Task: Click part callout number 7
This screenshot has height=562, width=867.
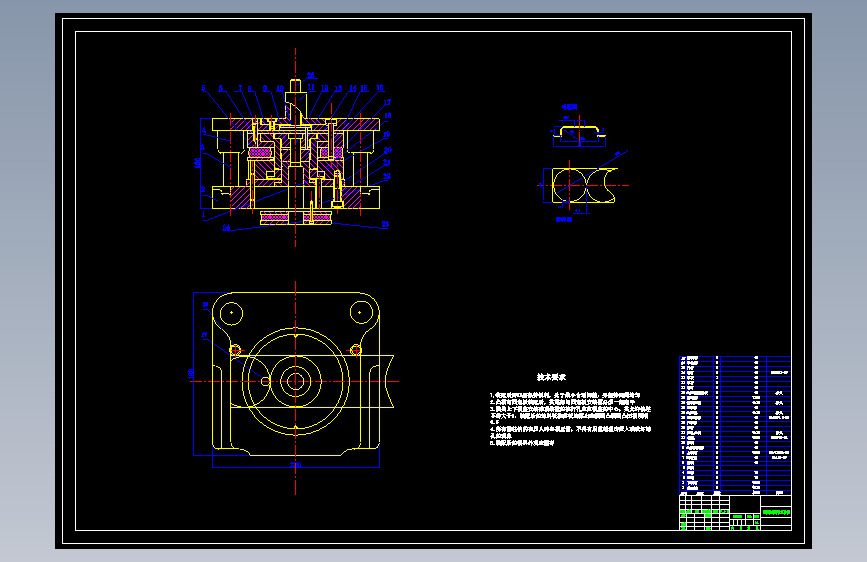Action: tap(240, 88)
